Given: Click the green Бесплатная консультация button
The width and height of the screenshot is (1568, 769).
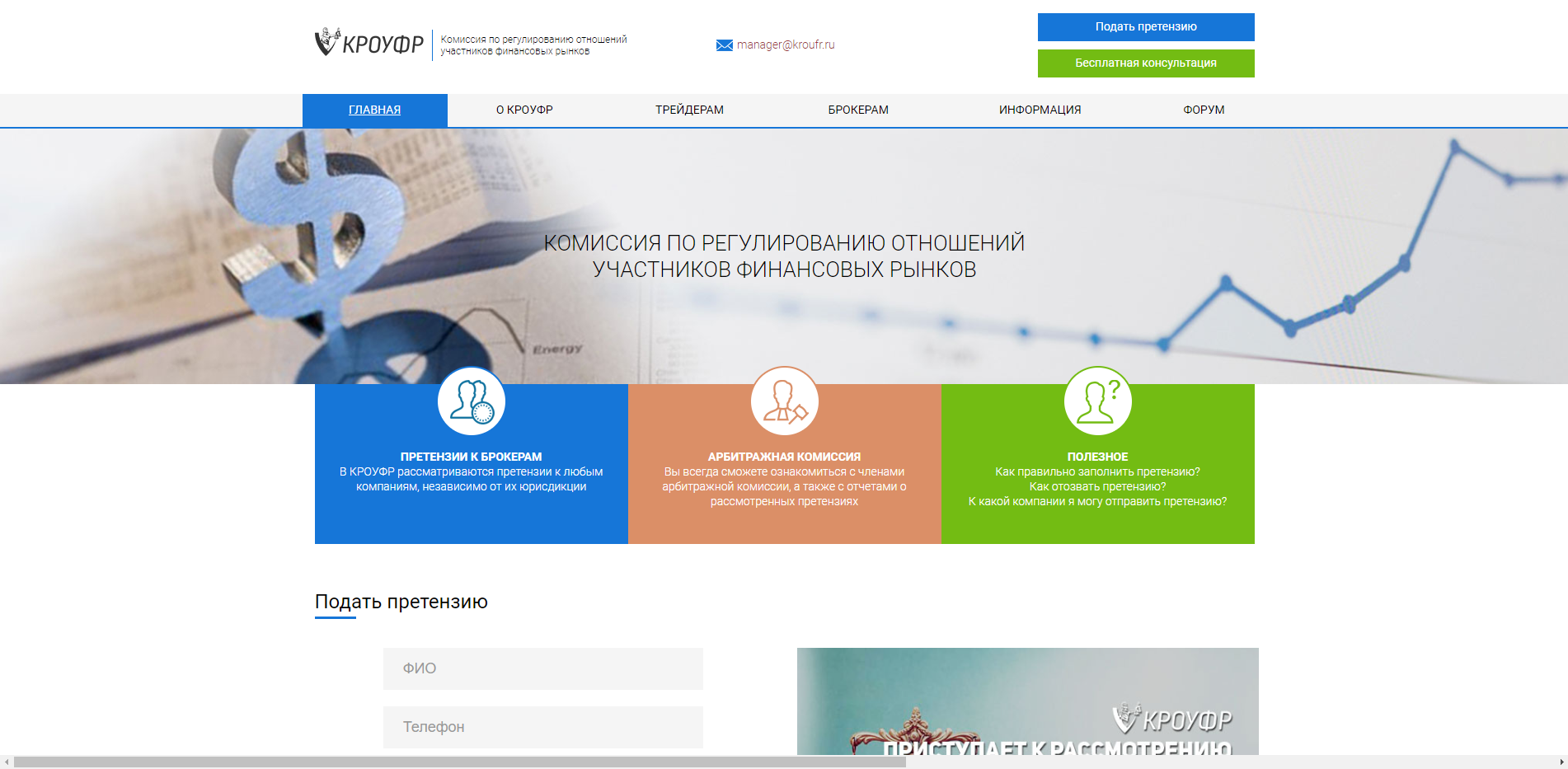Looking at the screenshot, I should (1146, 63).
